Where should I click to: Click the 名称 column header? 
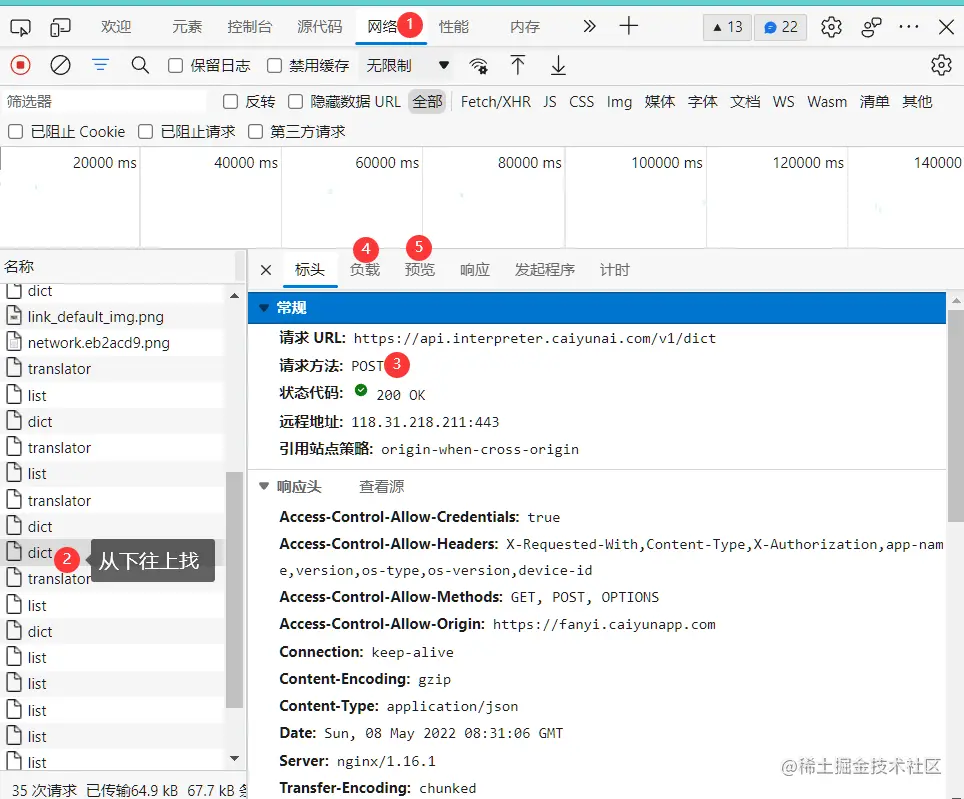(x=117, y=267)
